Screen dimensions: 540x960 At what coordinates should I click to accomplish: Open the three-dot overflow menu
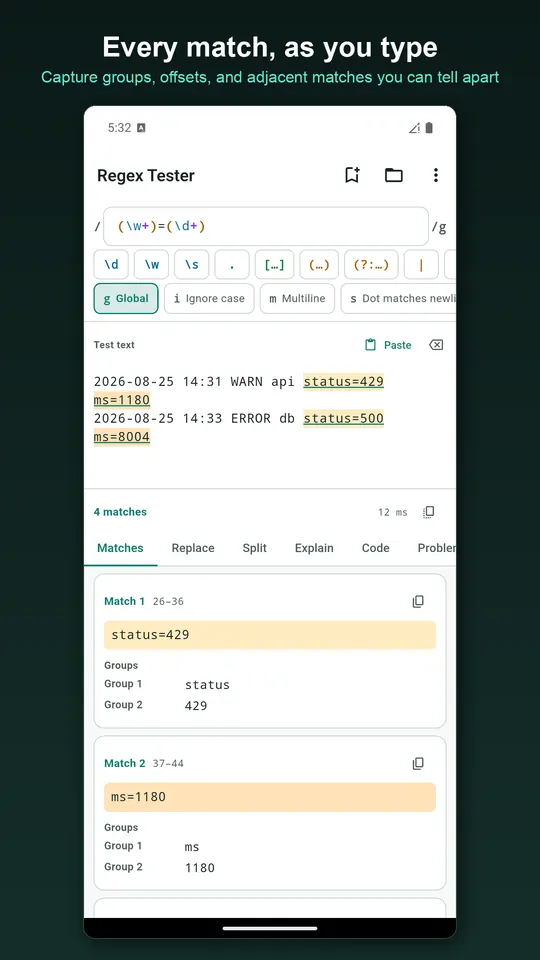(x=436, y=175)
